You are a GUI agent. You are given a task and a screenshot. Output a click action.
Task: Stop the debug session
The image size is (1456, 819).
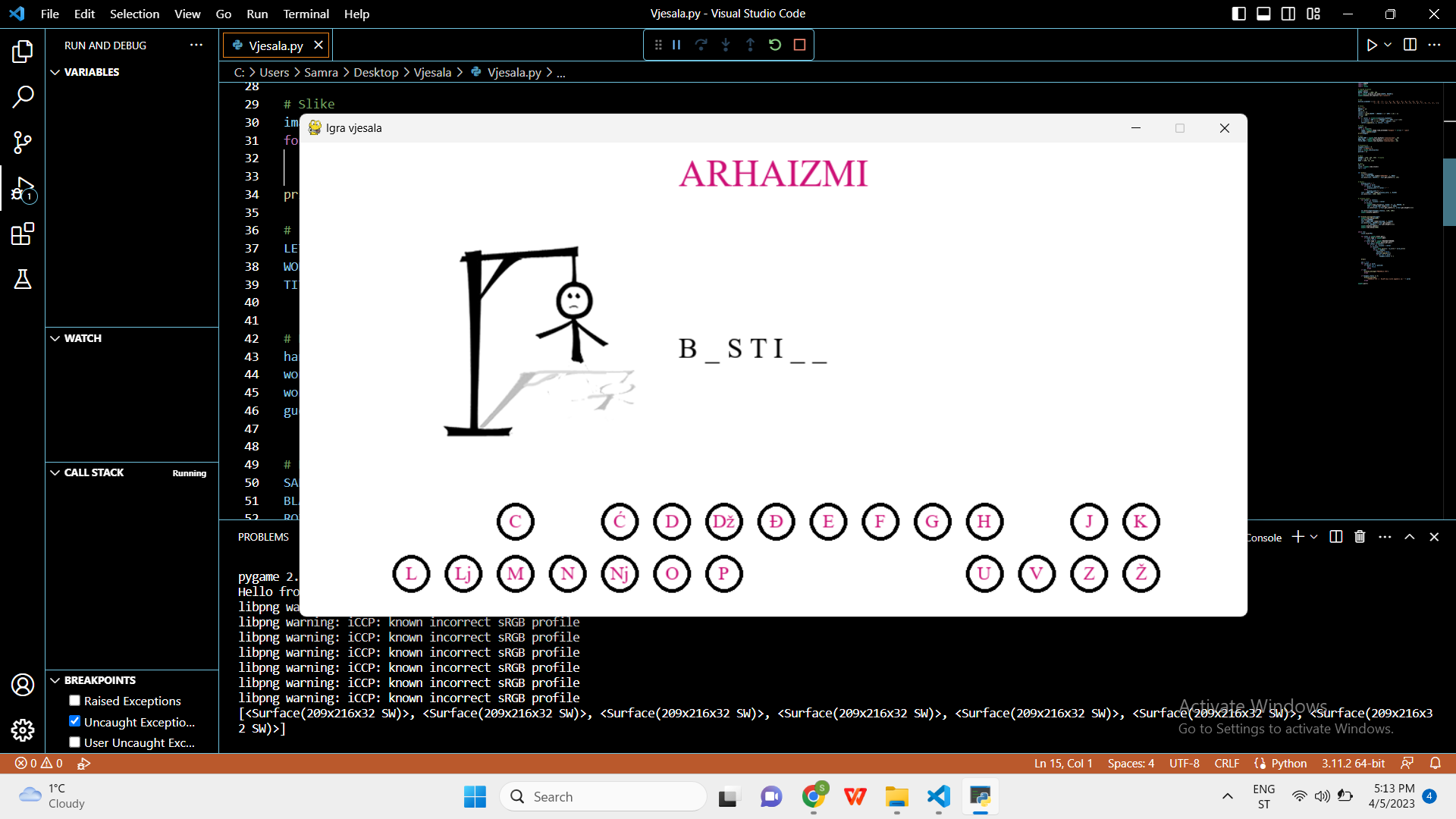799,45
